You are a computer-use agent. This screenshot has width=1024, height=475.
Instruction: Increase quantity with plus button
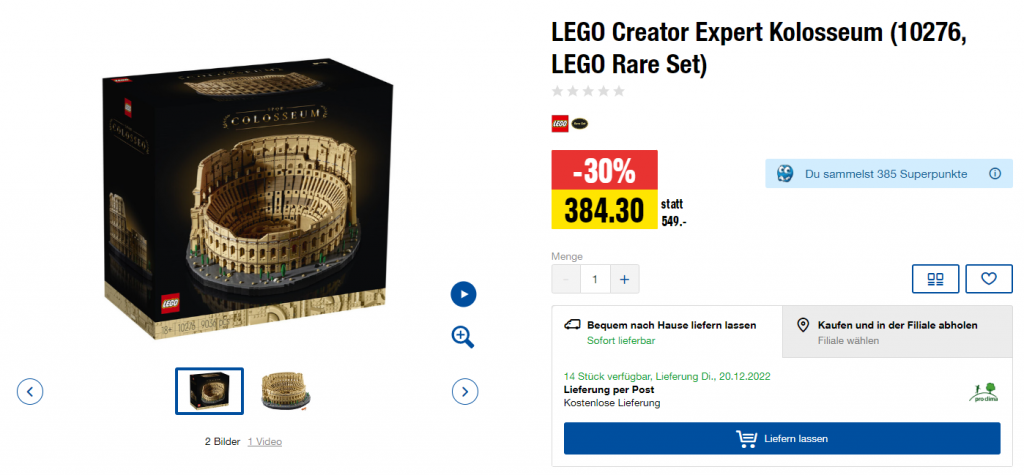coord(624,279)
